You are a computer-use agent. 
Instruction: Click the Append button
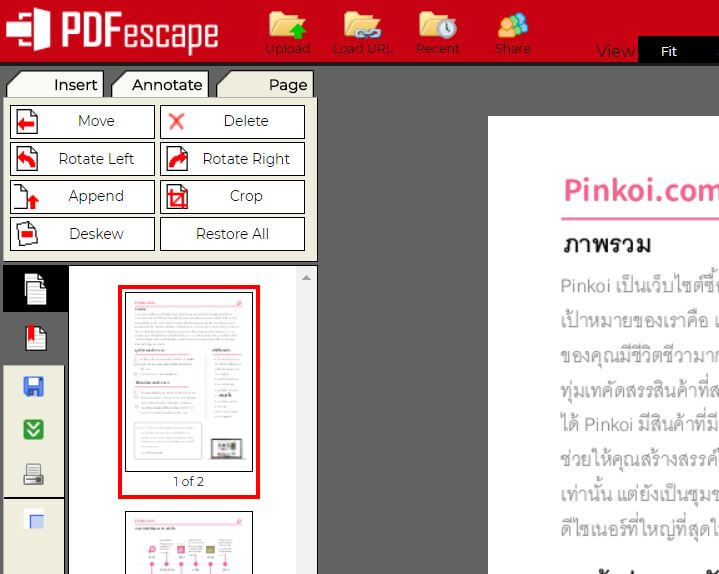click(83, 197)
